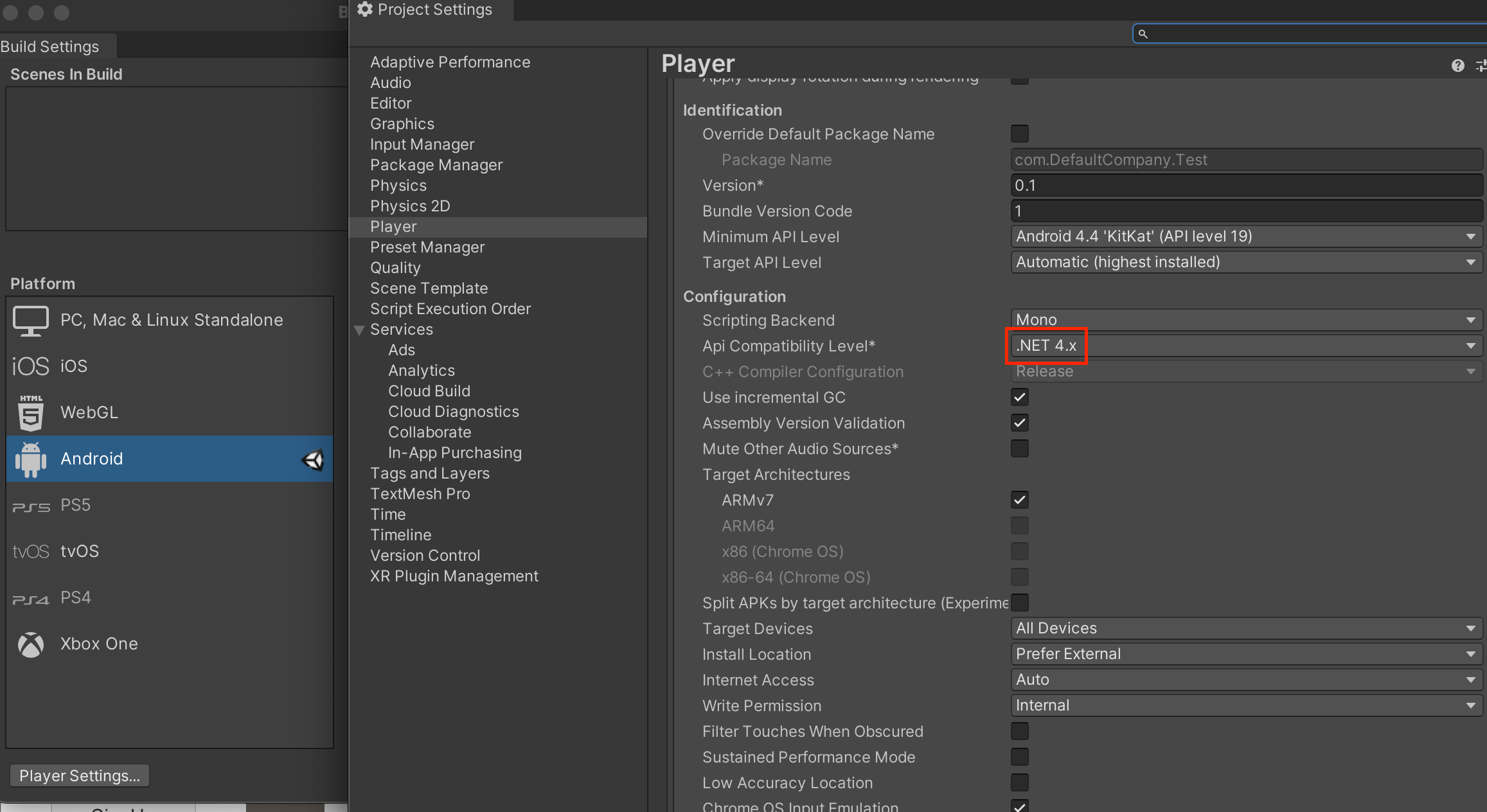Open the Write Permission dropdown

(1246, 705)
